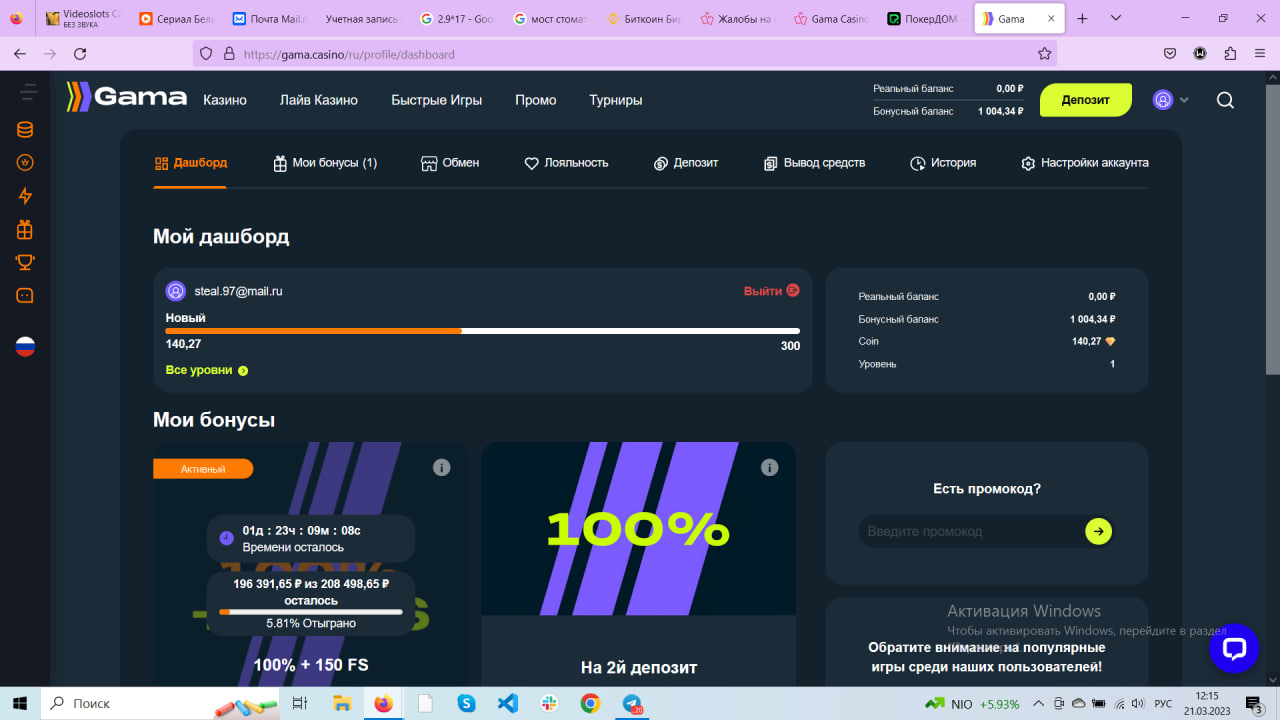The width and height of the screenshot is (1280, 720).
Task: Click the yellow Депозит button
Action: (x=1086, y=100)
